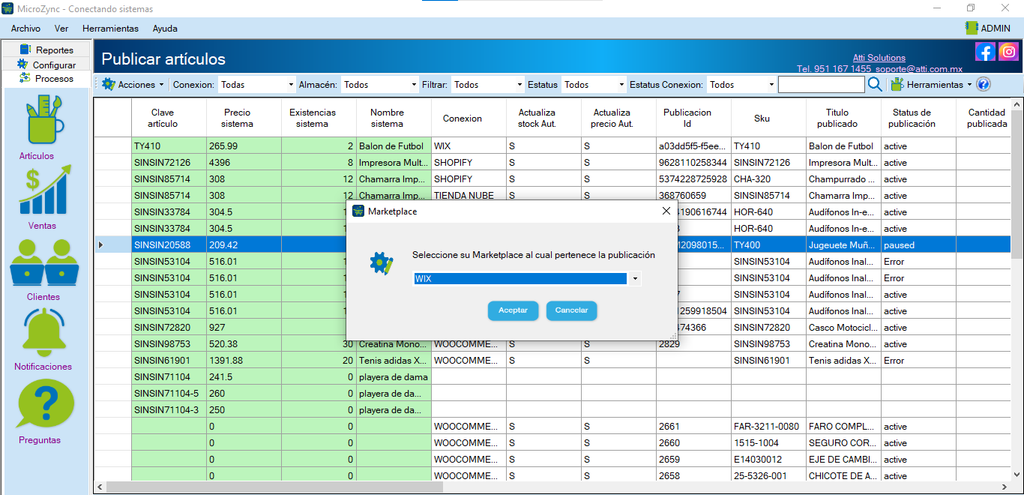1024x495 pixels.
Task: Switch to the Procesos tab
Action: pyautogui.click(x=47, y=78)
